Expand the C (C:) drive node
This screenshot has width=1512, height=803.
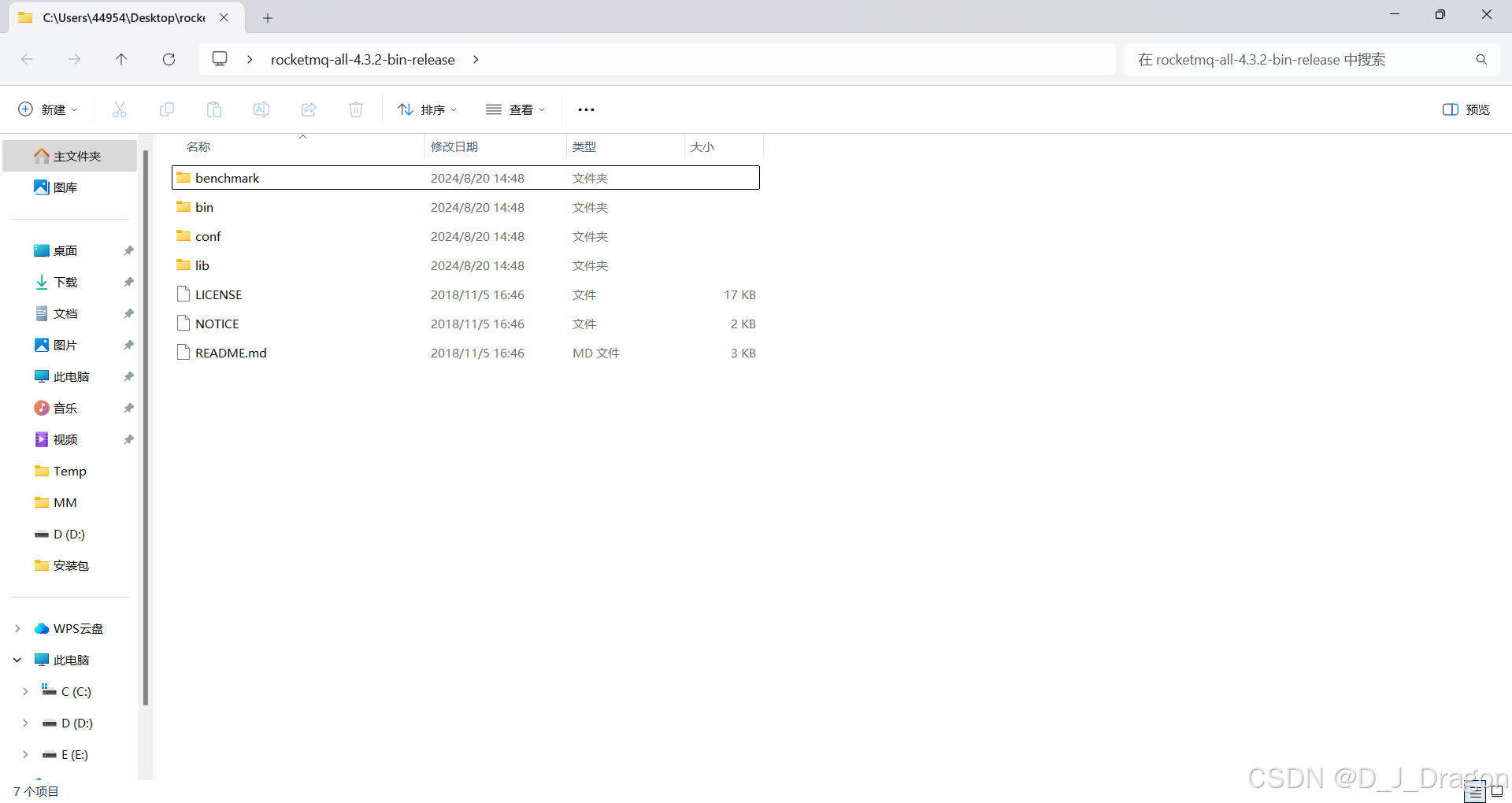(25, 691)
